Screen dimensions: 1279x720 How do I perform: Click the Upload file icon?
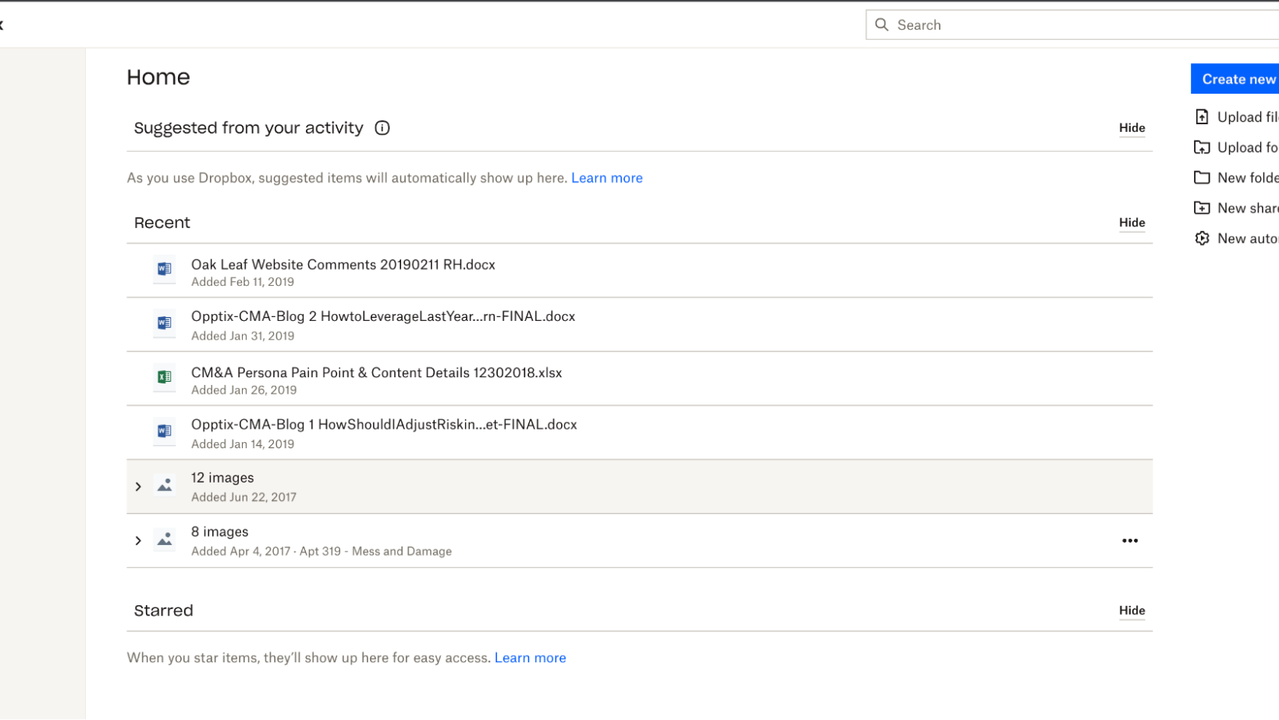point(1202,117)
